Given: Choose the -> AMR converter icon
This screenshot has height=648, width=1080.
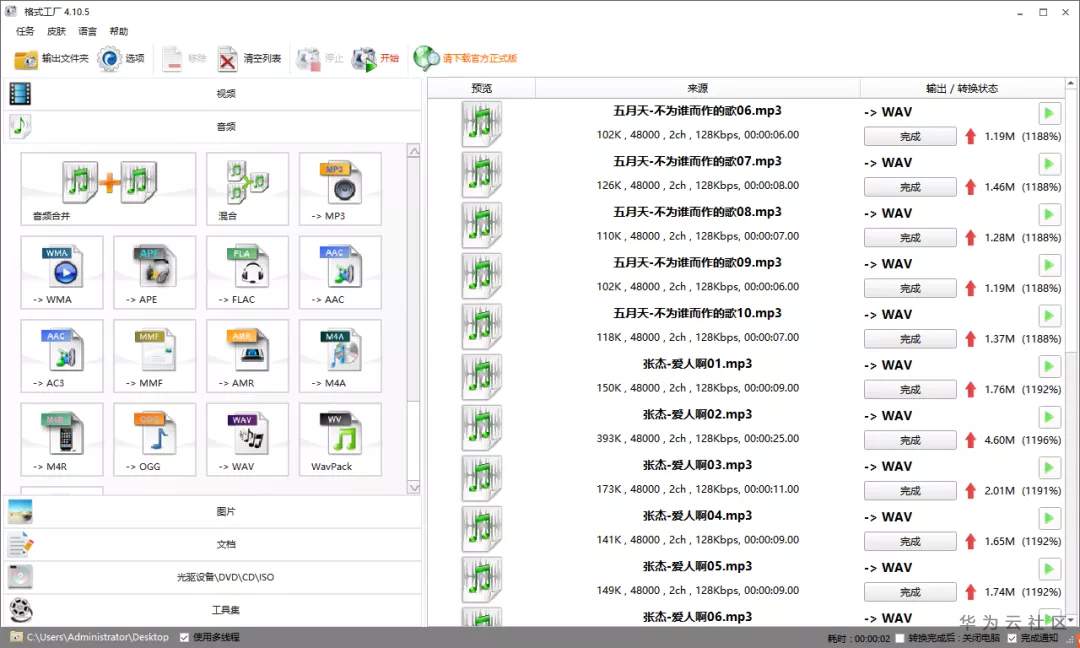Looking at the screenshot, I should click(247, 356).
